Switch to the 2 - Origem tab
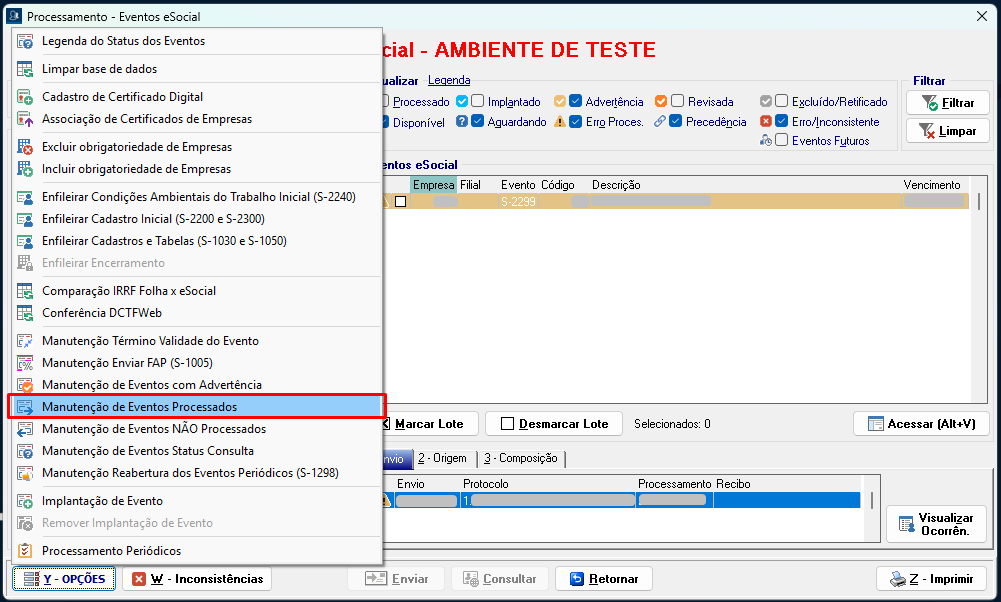The height and width of the screenshot is (602, 1001). (442, 458)
